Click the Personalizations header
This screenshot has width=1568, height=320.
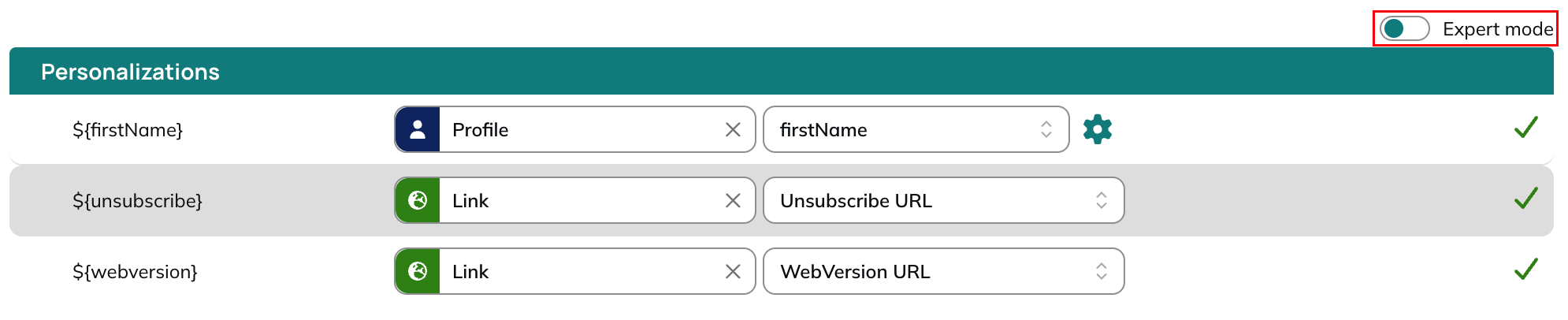[x=130, y=72]
